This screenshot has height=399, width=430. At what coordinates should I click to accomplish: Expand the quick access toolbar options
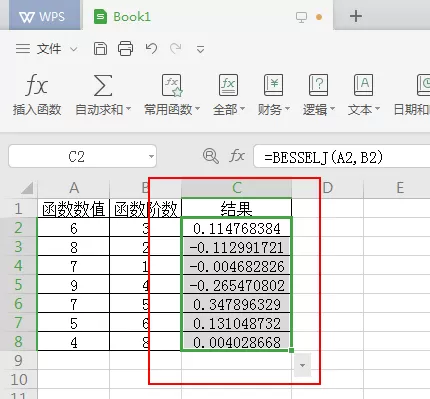click(200, 50)
